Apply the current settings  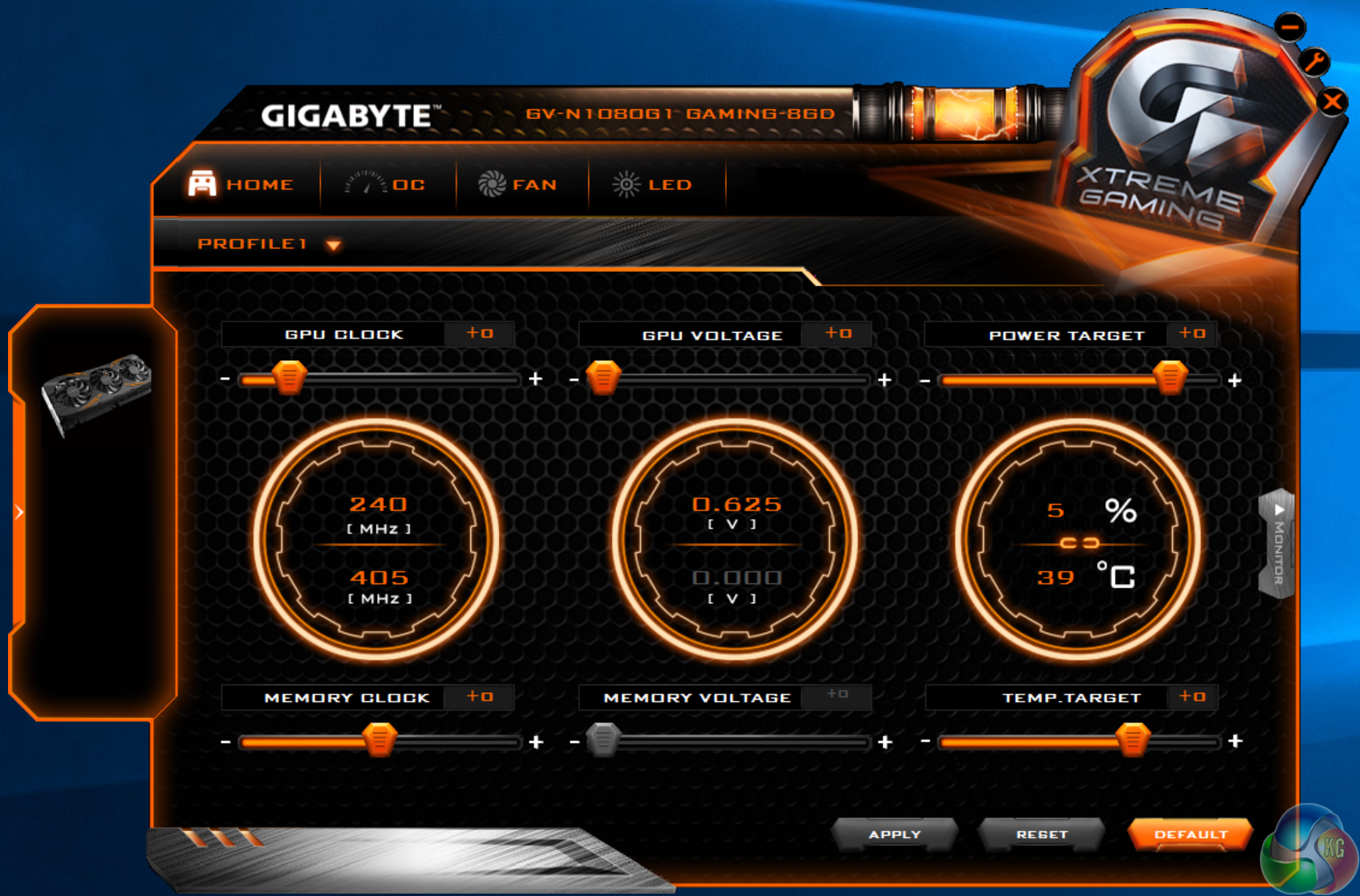coord(895,834)
